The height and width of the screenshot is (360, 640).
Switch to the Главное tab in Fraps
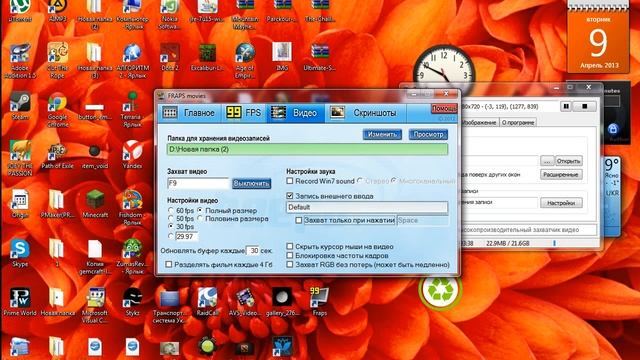[x=190, y=113]
